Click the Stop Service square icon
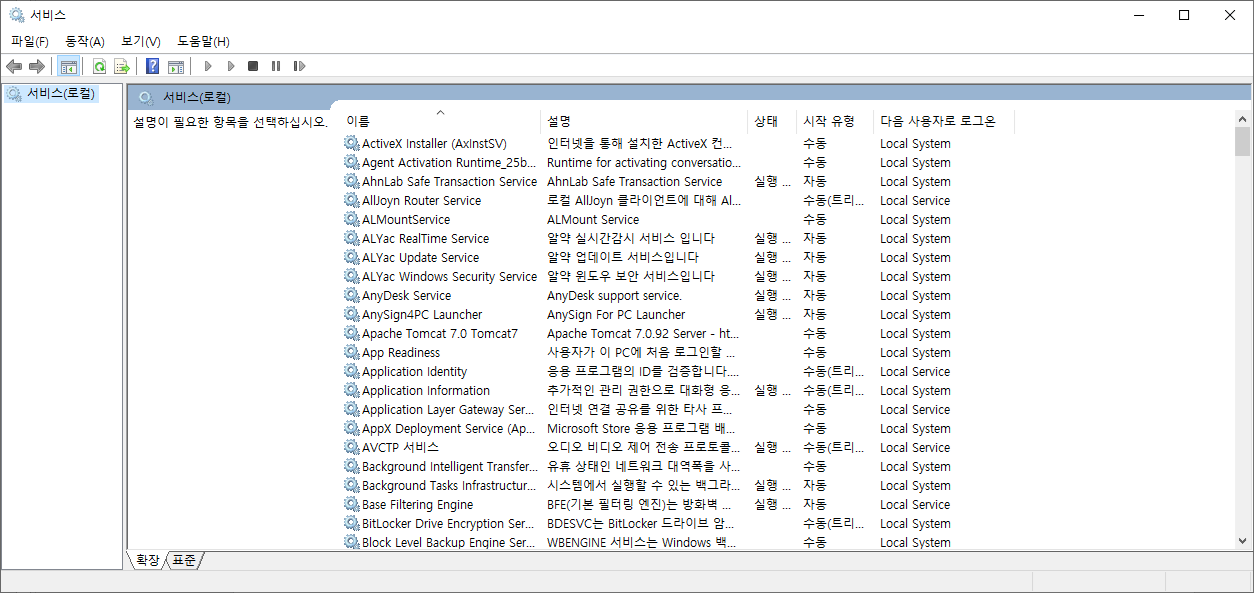Screen dimensions: 1254x593 tap(253, 66)
